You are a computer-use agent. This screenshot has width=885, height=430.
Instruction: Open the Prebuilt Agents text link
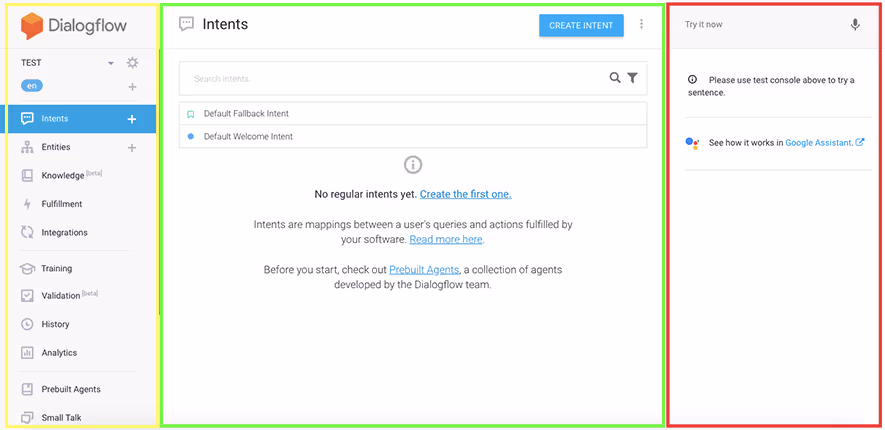click(x=424, y=270)
